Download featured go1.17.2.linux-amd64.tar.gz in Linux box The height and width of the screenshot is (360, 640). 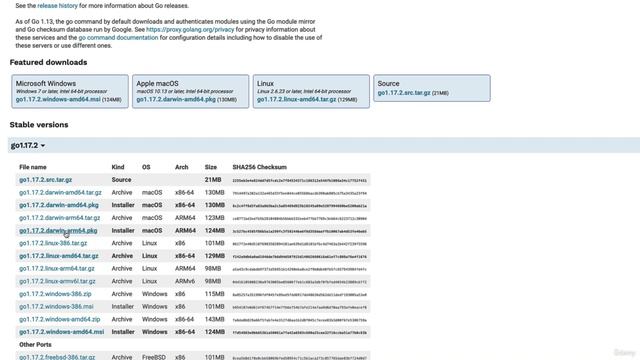click(x=297, y=100)
